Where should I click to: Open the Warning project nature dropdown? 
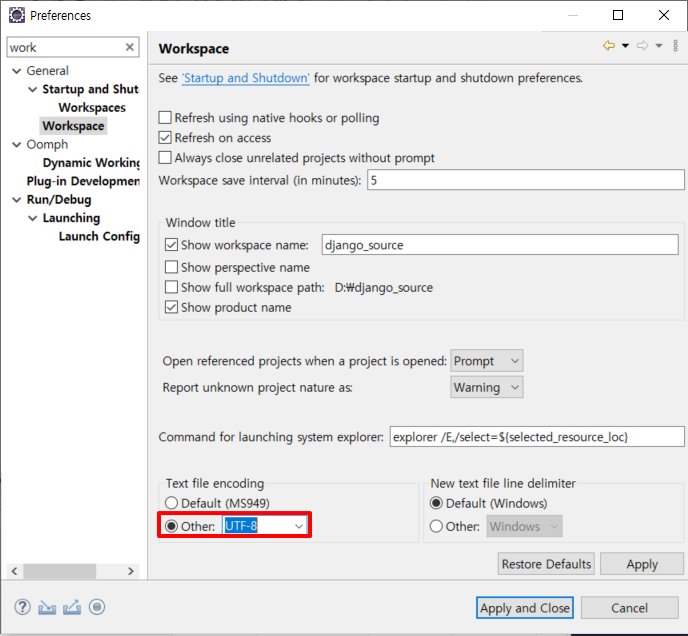tap(487, 387)
